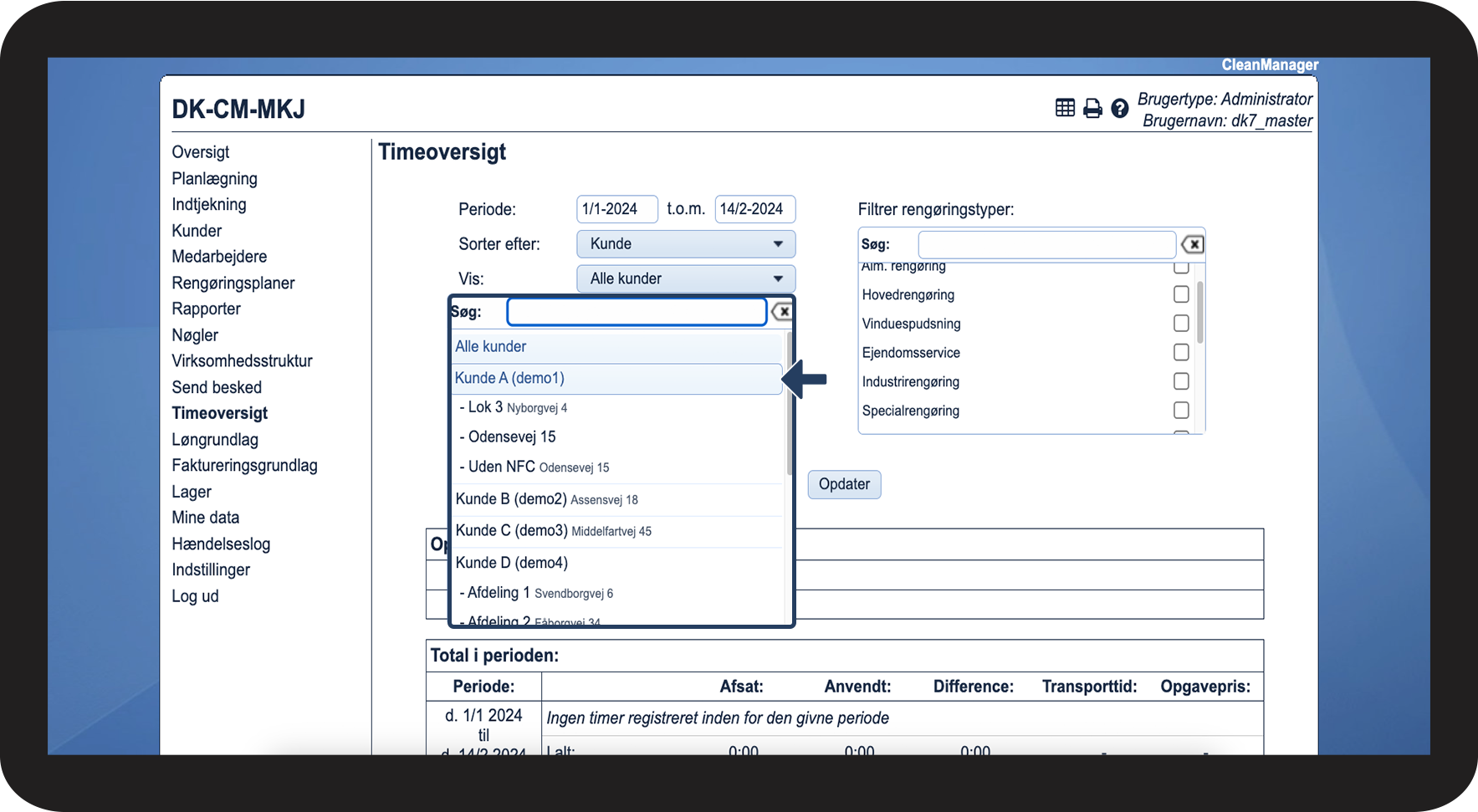Select Kunde A (demo1) from list
1478x812 pixels.
click(509, 378)
